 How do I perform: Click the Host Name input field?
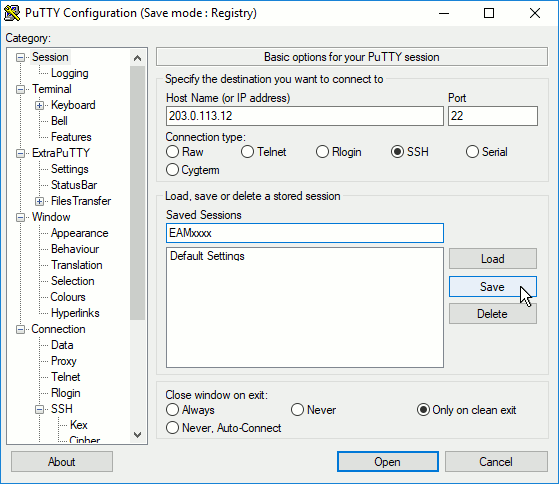[304, 116]
